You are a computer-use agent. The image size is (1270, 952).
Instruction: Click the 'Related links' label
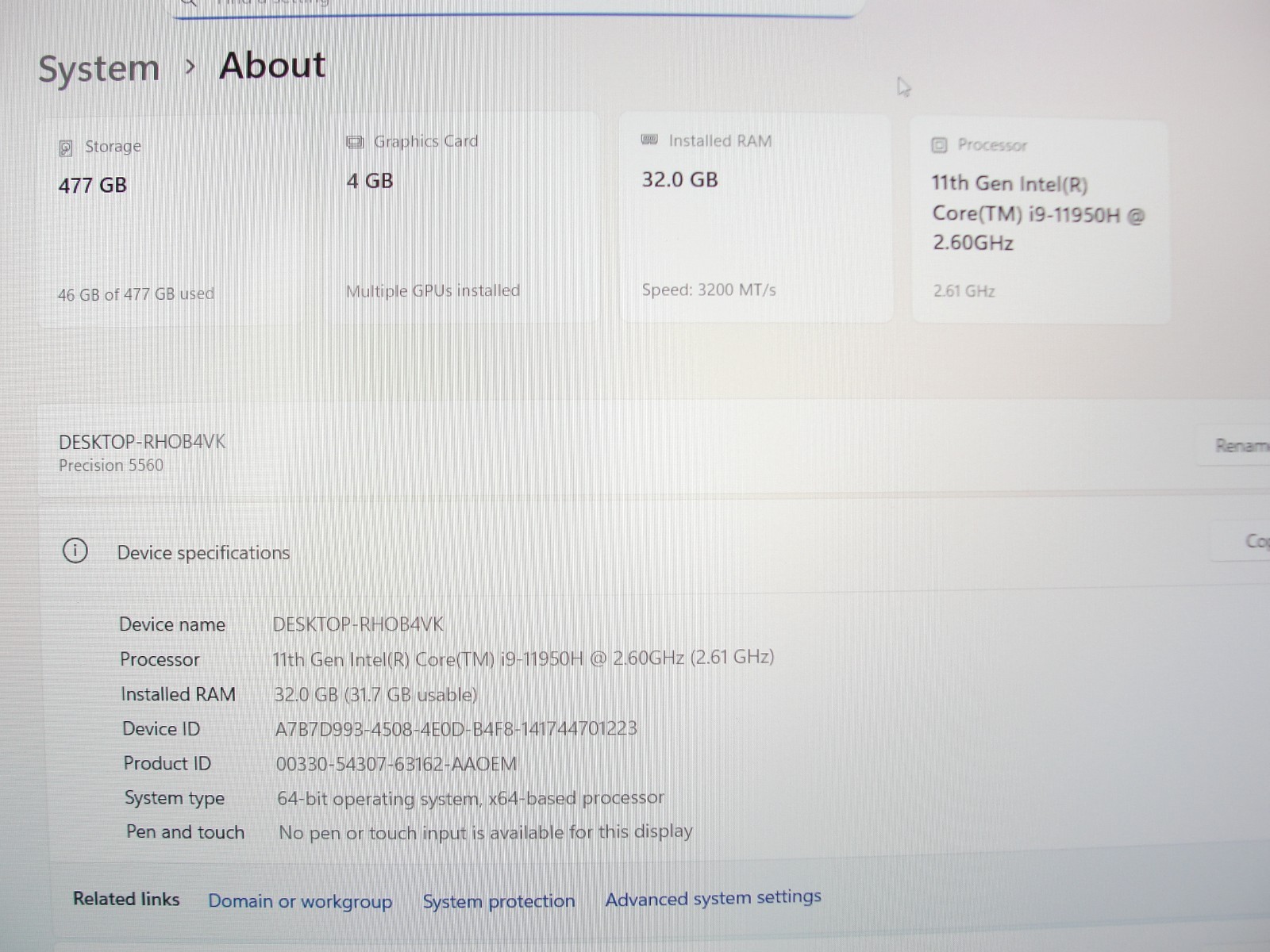coord(126,899)
